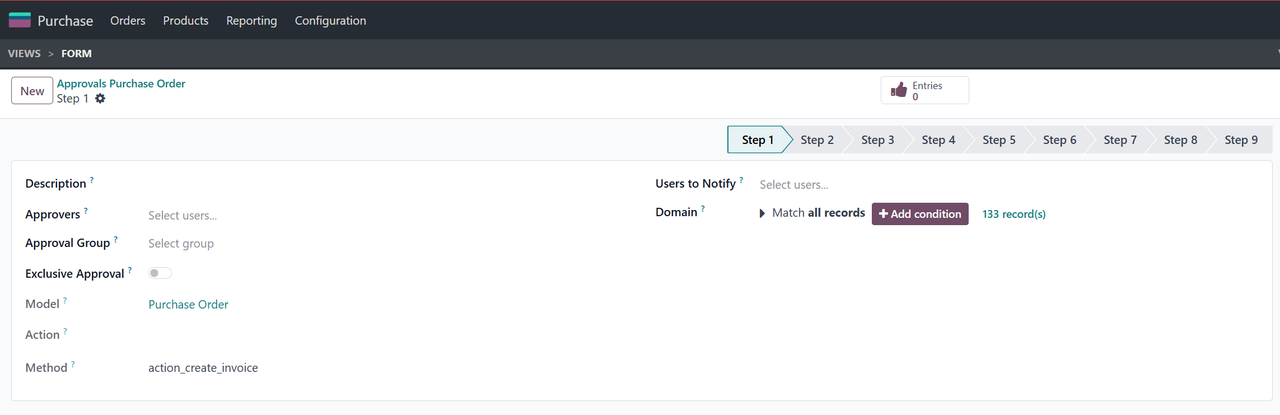Viewport: 1280px width, 415px height.
Task: Expand the Domain match records triangle
Action: tap(763, 213)
